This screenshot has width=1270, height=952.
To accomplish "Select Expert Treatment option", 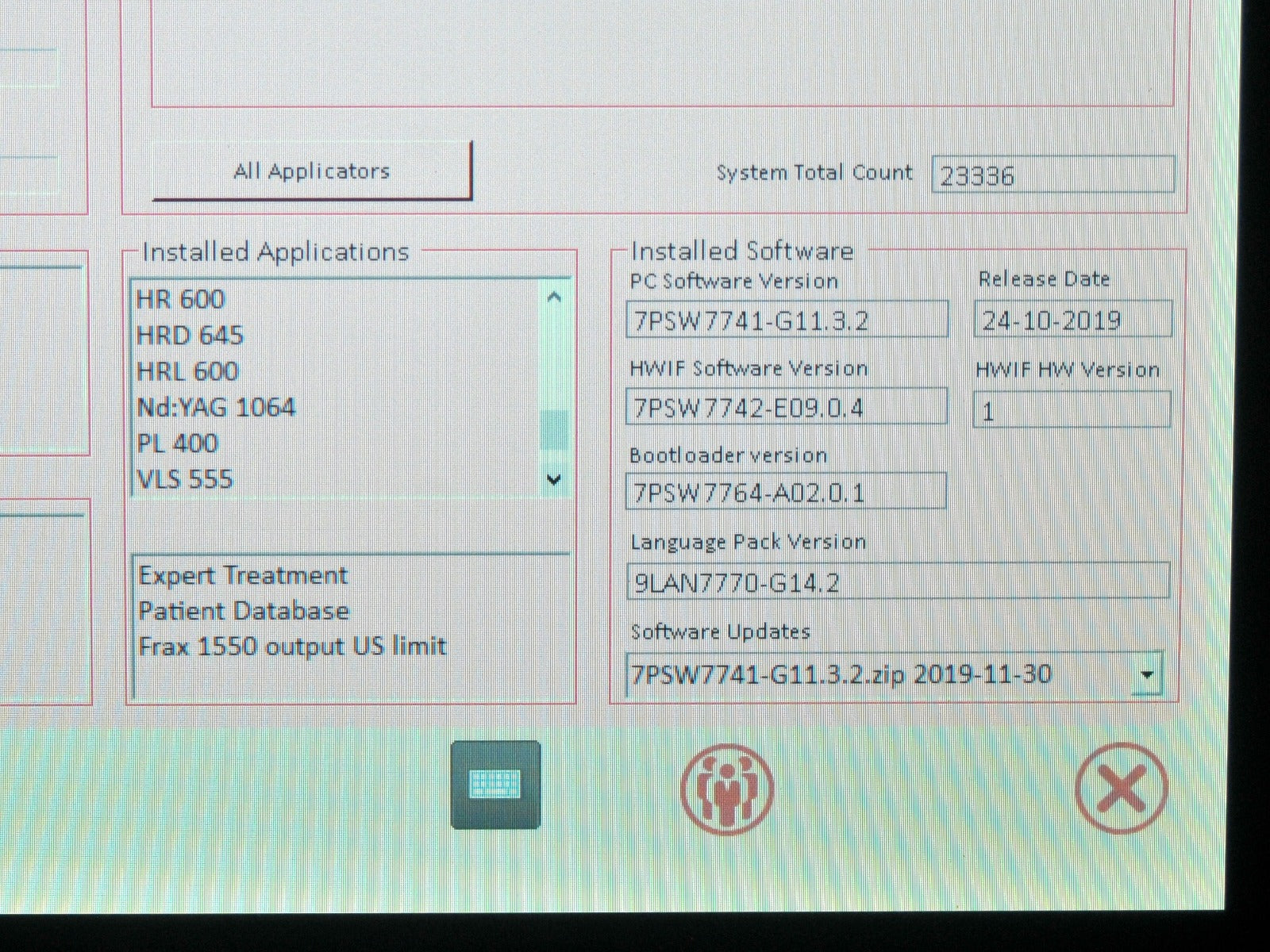I will [x=243, y=575].
